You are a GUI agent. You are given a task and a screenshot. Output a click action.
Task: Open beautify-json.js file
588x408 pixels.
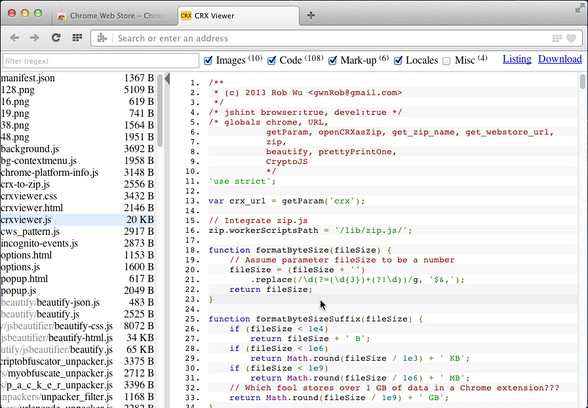tap(77, 303)
